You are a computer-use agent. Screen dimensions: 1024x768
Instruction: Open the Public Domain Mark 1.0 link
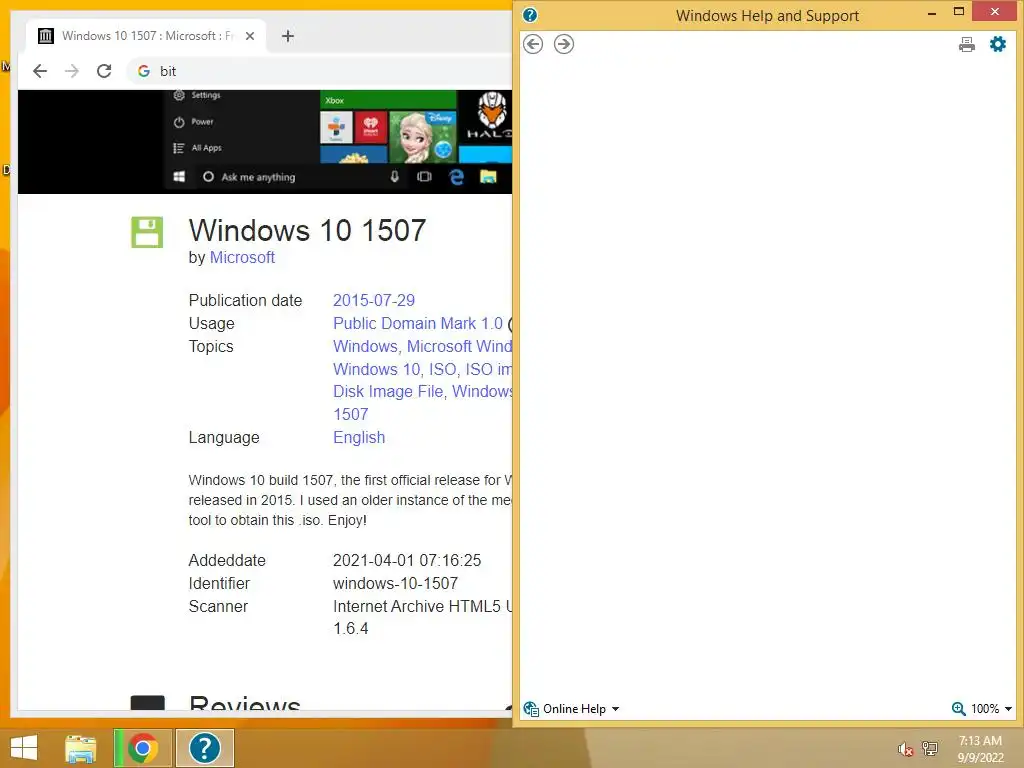coord(418,323)
